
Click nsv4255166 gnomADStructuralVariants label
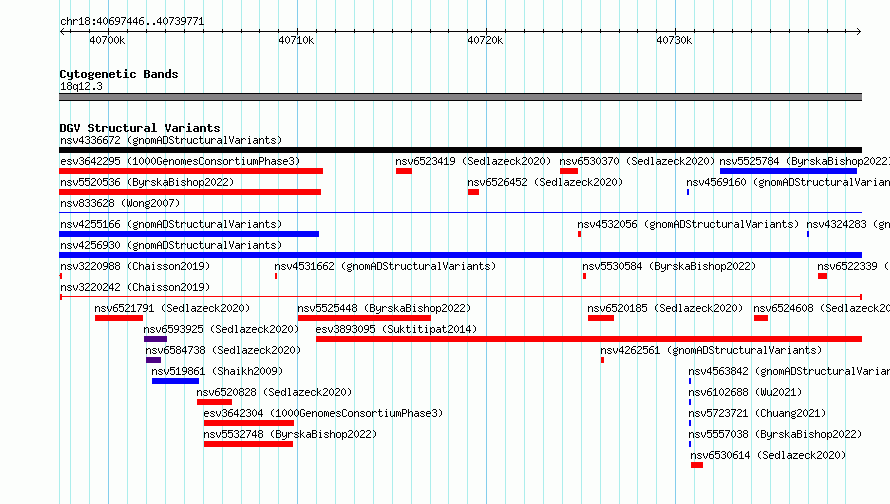(x=171, y=224)
